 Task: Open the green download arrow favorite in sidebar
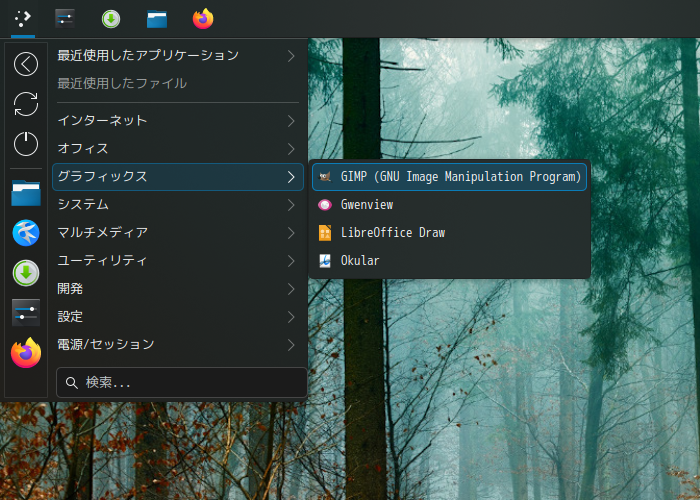pyautogui.click(x=26, y=273)
